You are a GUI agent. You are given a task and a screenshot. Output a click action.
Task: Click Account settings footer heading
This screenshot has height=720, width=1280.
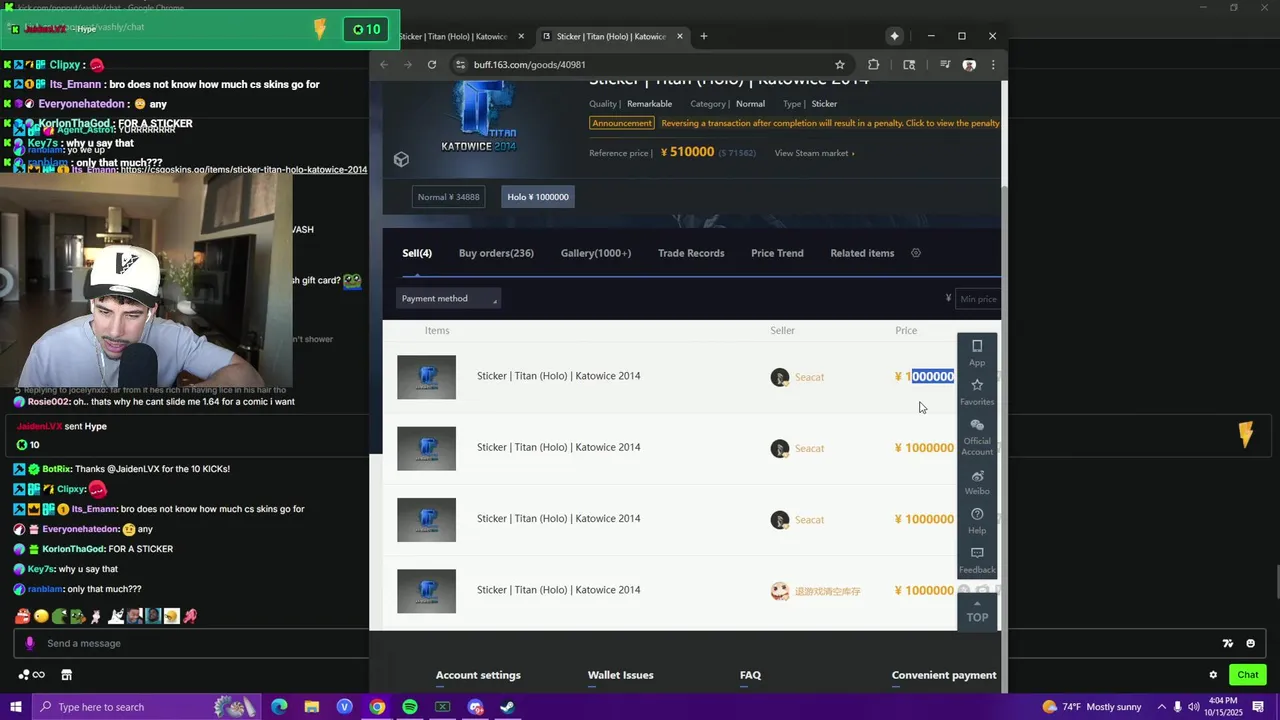[478, 675]
